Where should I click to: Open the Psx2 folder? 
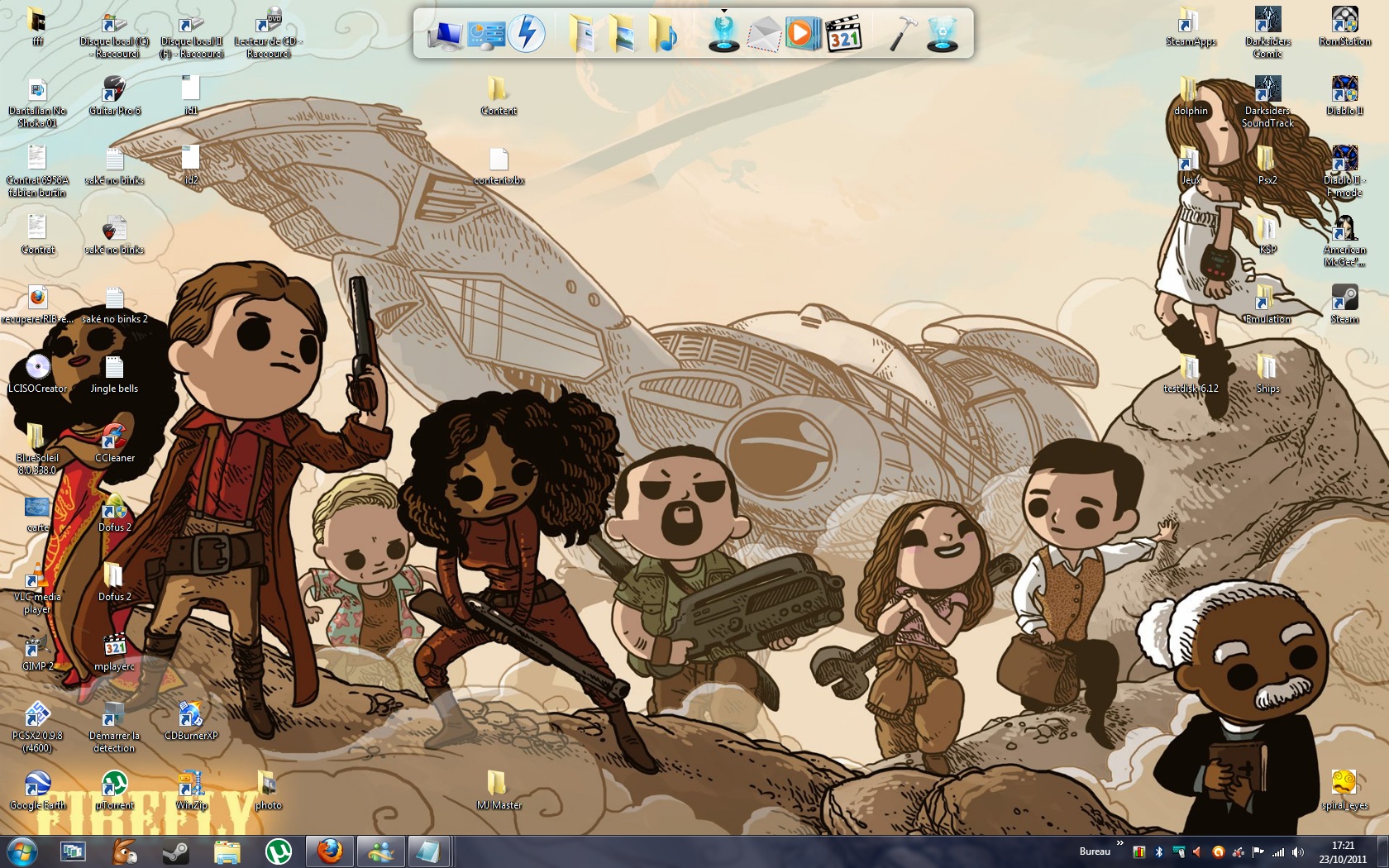[x=1267, y=165]
